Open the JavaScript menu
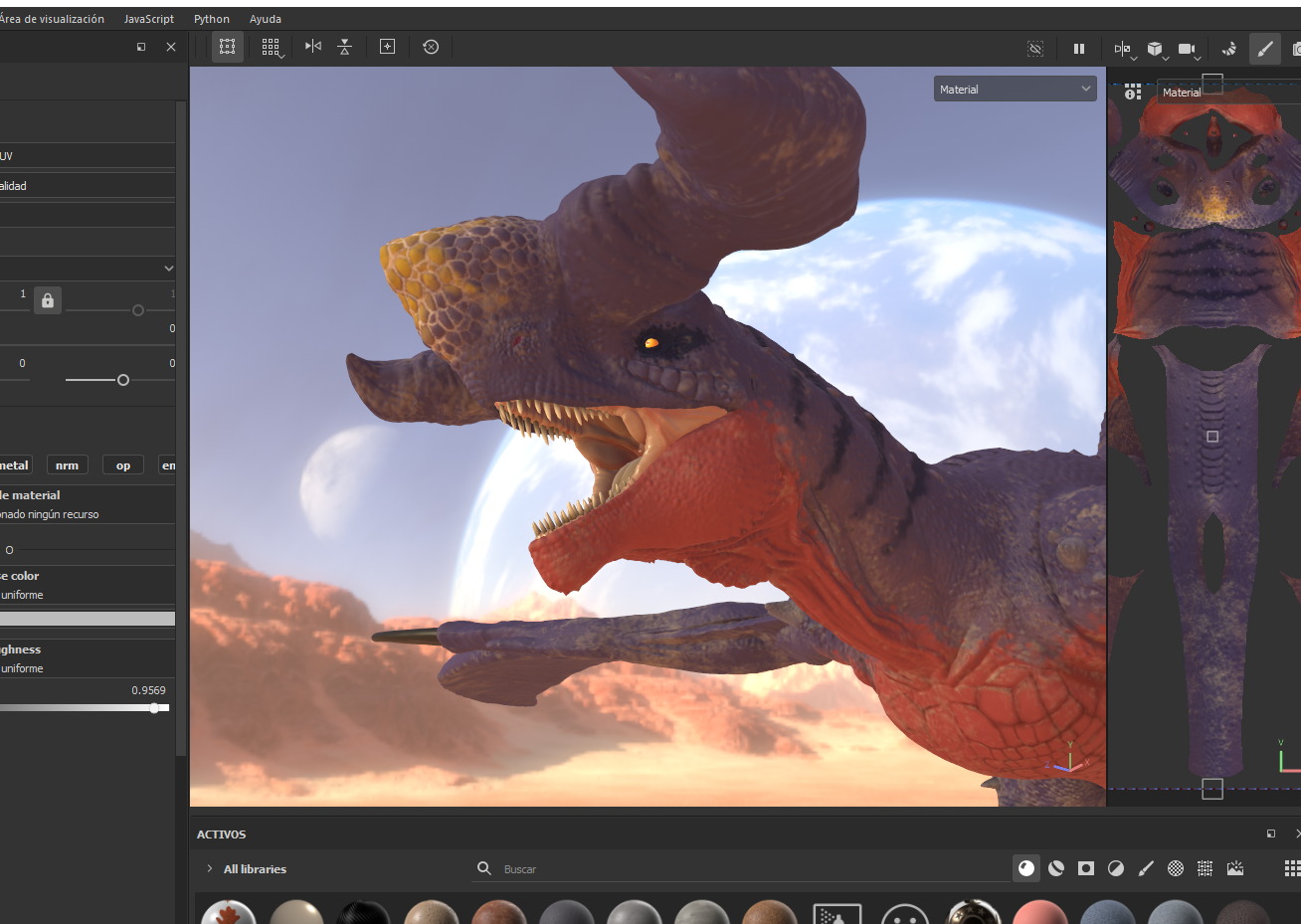1301x924 pixels. [x=148, y=19]
